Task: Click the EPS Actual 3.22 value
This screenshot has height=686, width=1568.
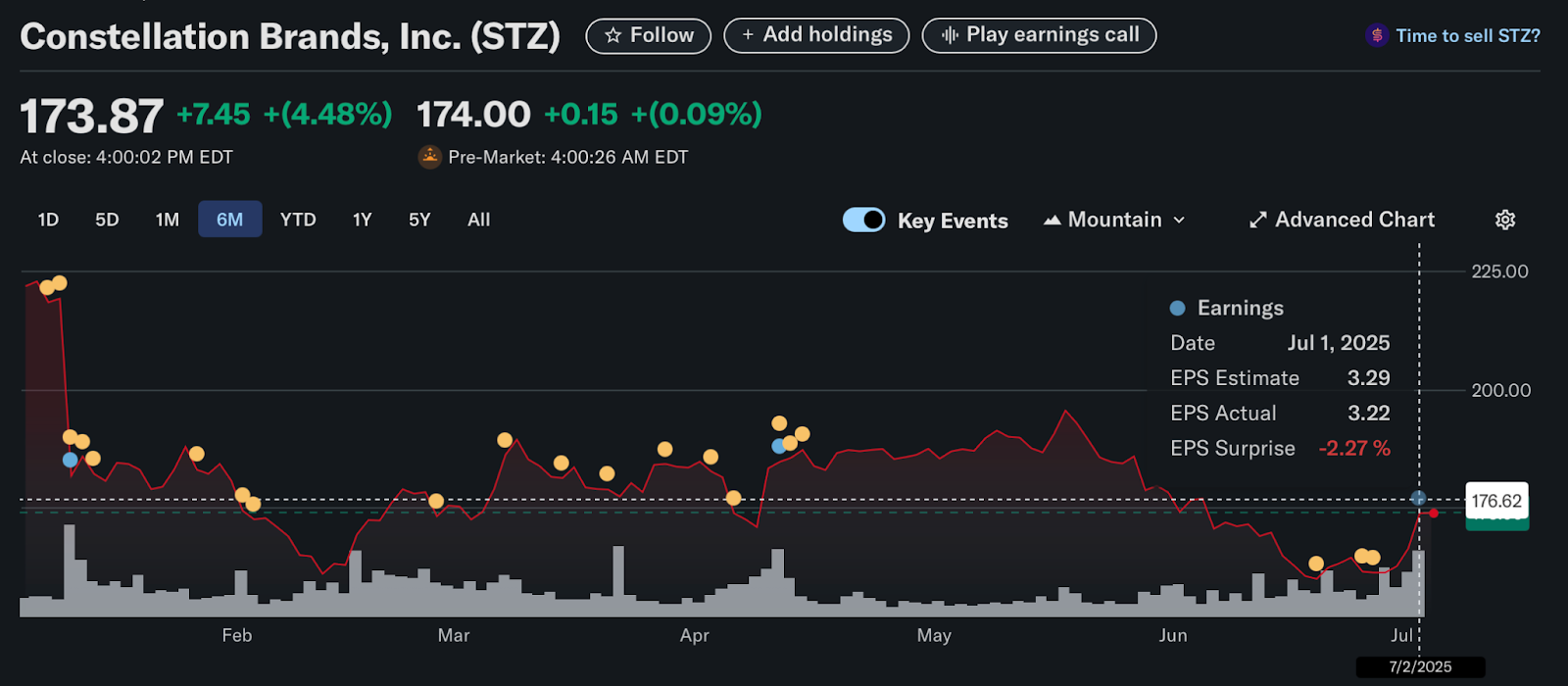Action: pos(1368,413)
